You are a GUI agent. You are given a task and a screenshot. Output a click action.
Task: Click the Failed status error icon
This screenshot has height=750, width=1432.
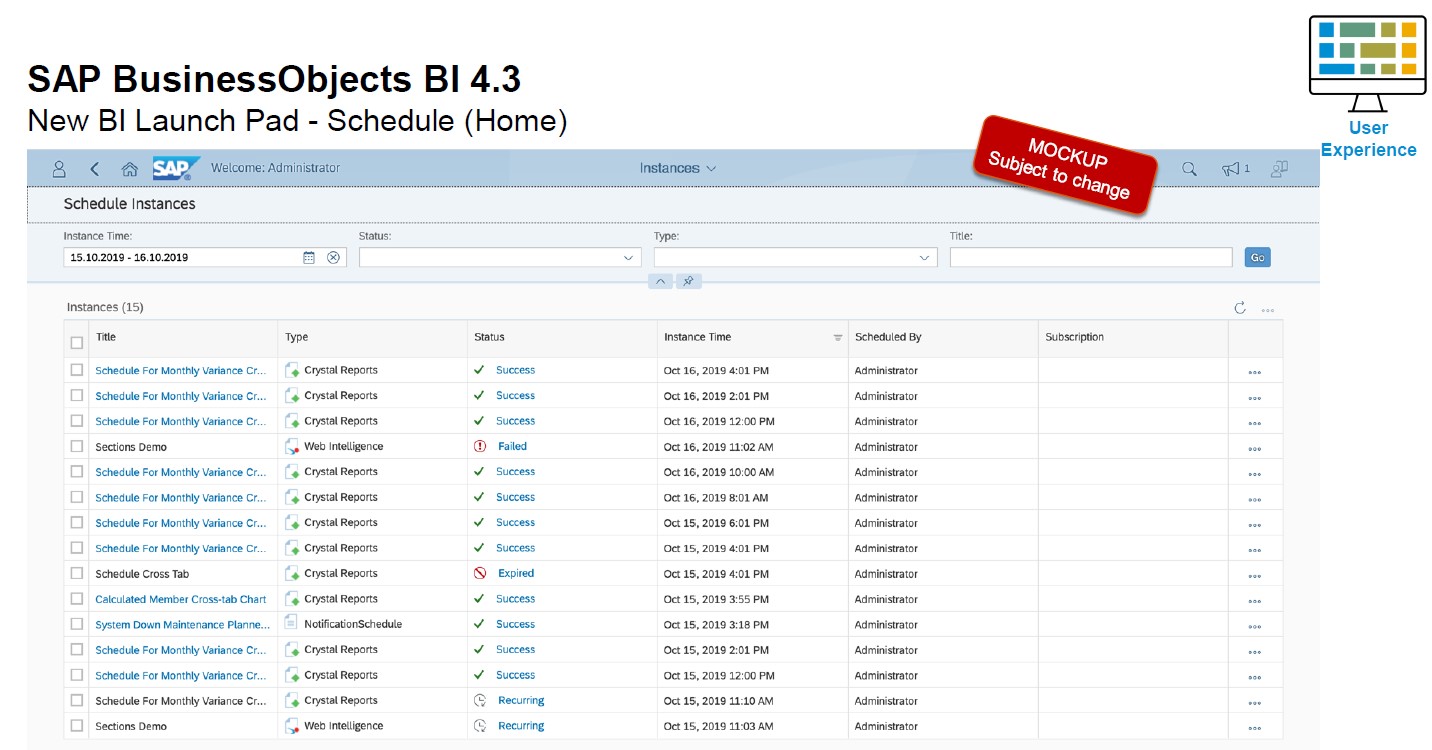[480, 446]
